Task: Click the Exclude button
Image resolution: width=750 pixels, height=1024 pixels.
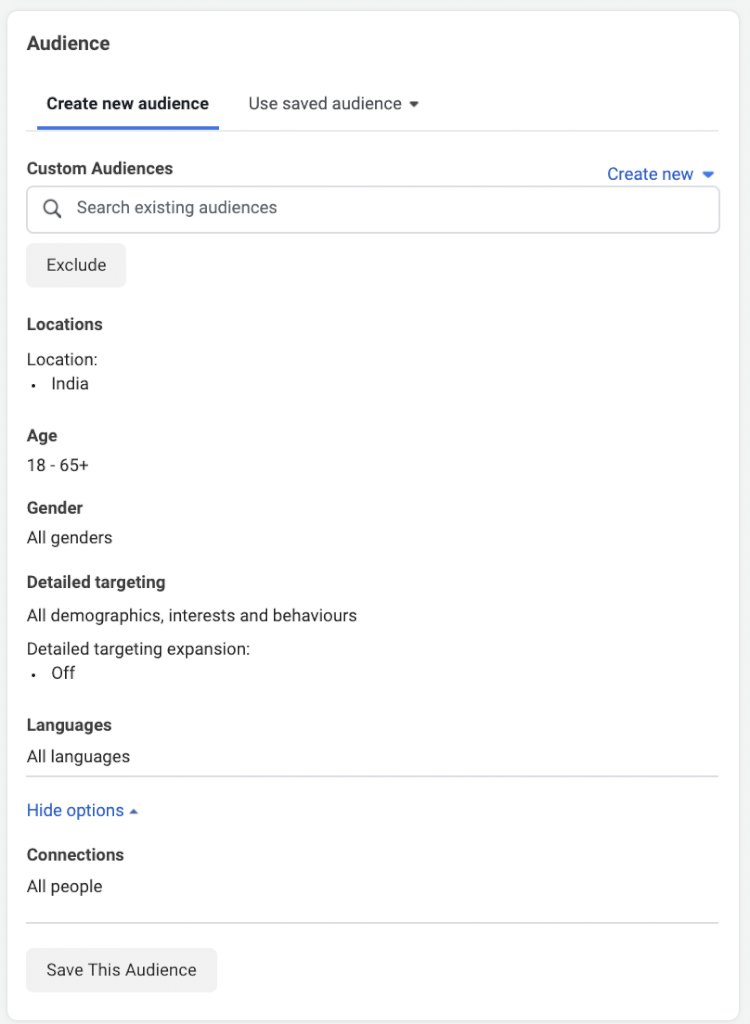Action: coord(76,265)
